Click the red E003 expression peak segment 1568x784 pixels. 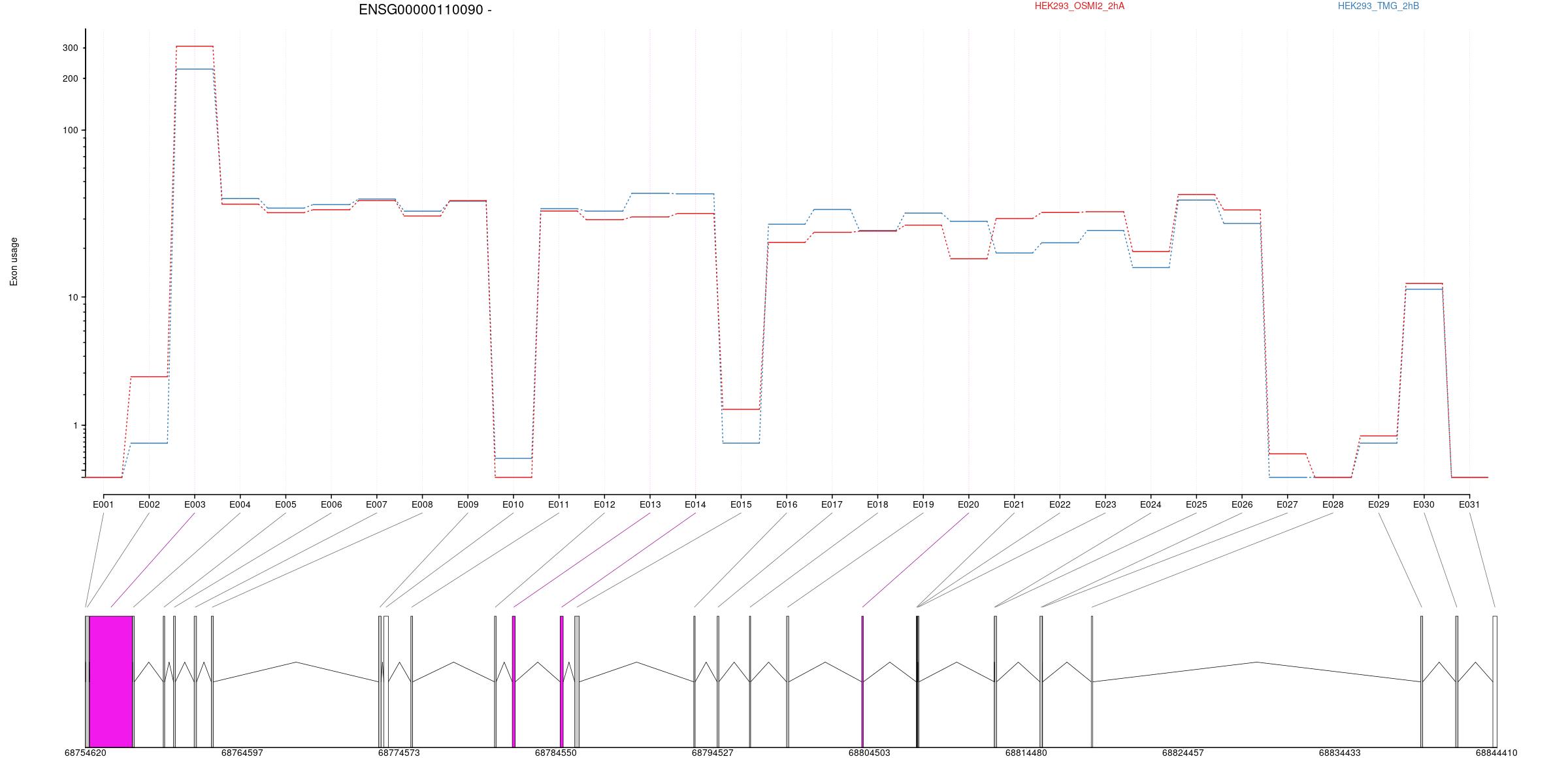point(195,46)
